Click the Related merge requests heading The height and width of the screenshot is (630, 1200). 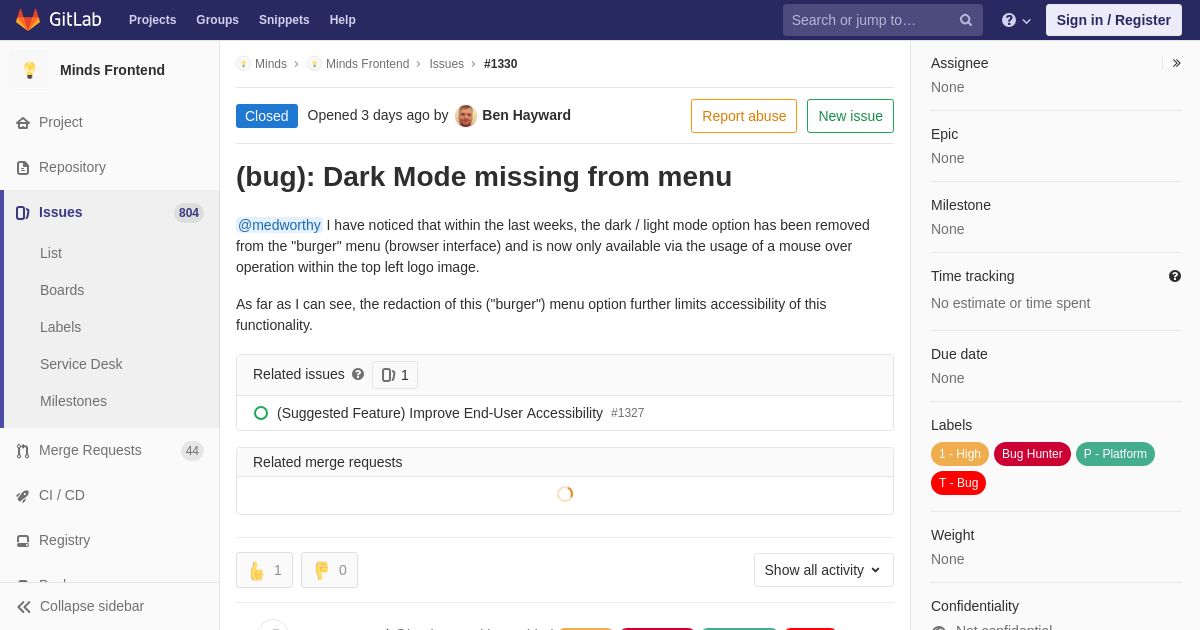tap(328, 462)
